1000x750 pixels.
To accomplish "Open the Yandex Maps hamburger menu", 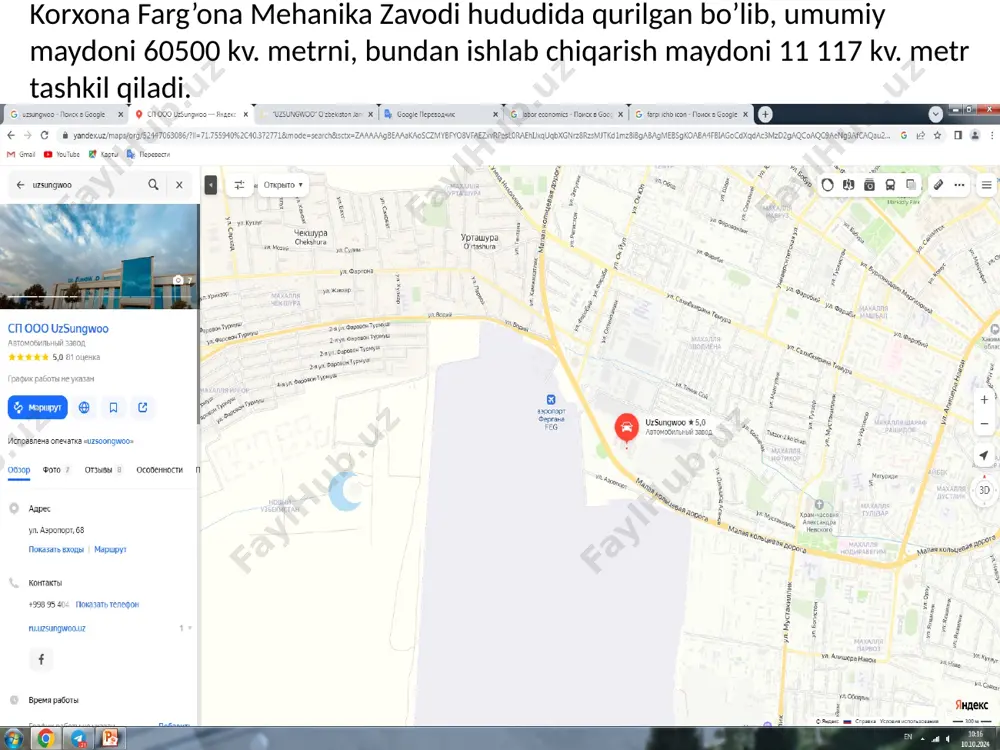I will click(987, 185).
